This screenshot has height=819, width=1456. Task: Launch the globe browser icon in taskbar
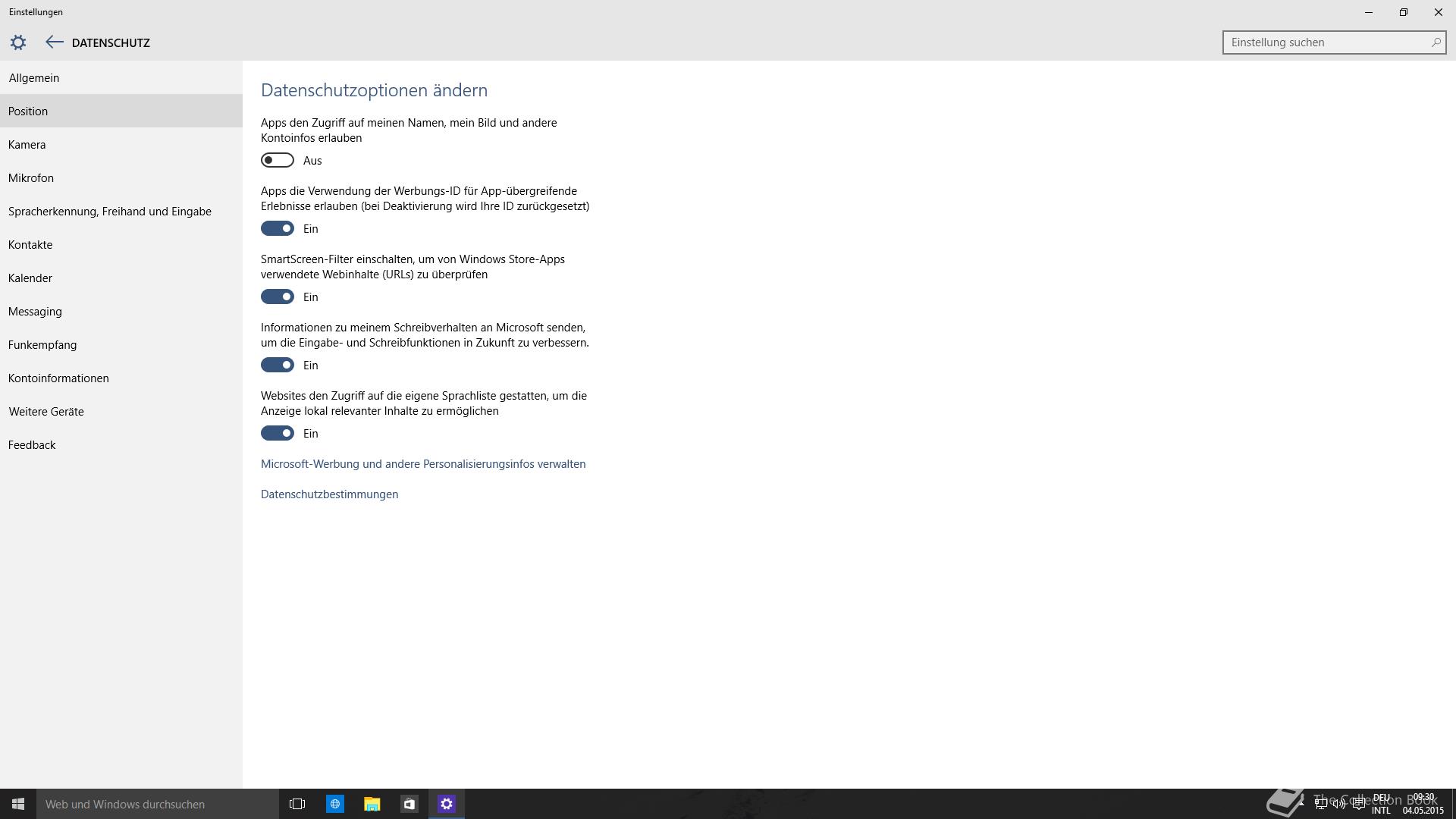point(334,804)
